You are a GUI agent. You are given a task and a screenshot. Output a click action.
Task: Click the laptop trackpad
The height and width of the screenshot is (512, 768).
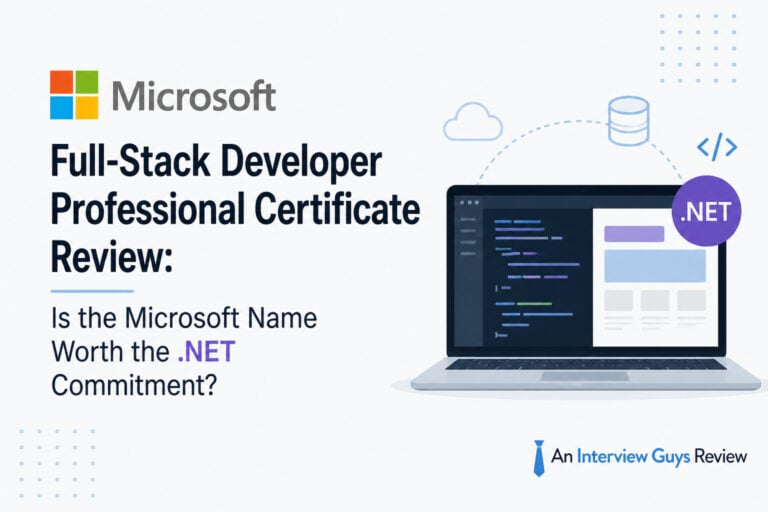585,376
